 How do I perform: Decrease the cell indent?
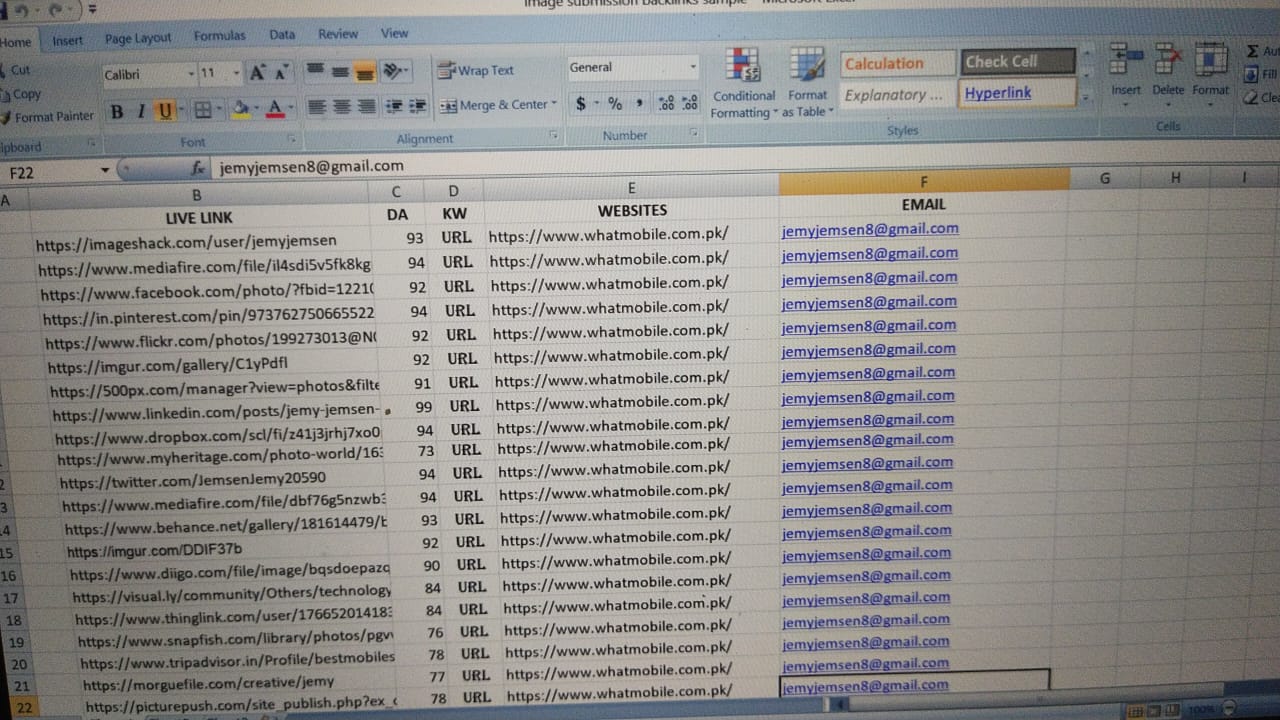coord(394,105)
